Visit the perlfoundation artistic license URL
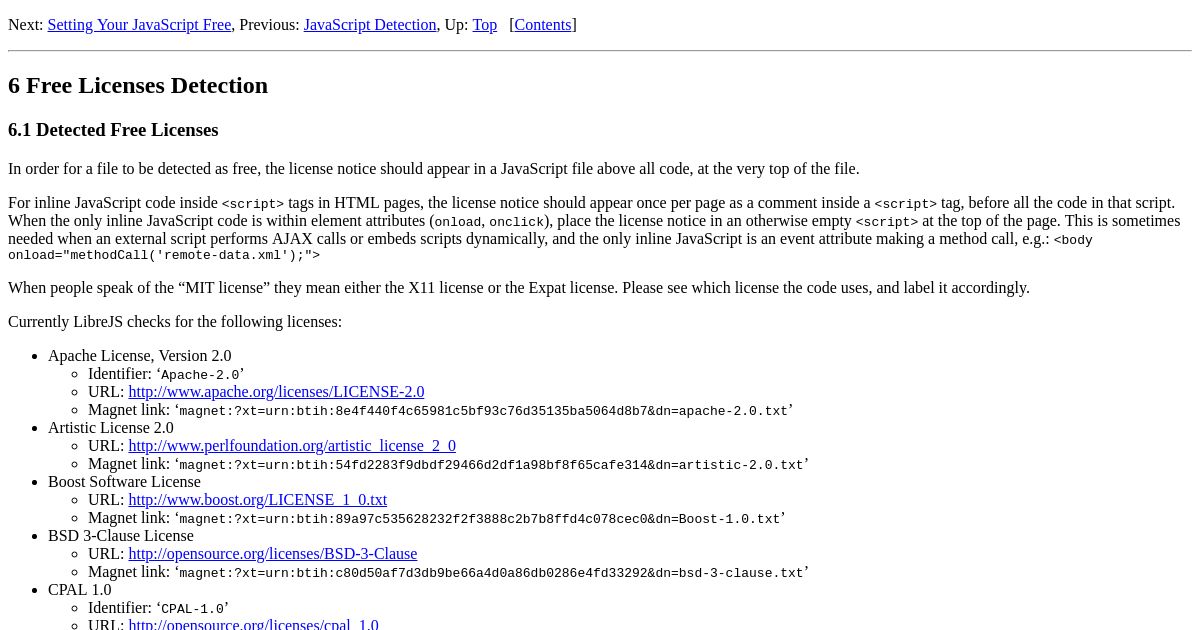The height and width of the screenshot is (630, 1200). click(x=292, y=446)
